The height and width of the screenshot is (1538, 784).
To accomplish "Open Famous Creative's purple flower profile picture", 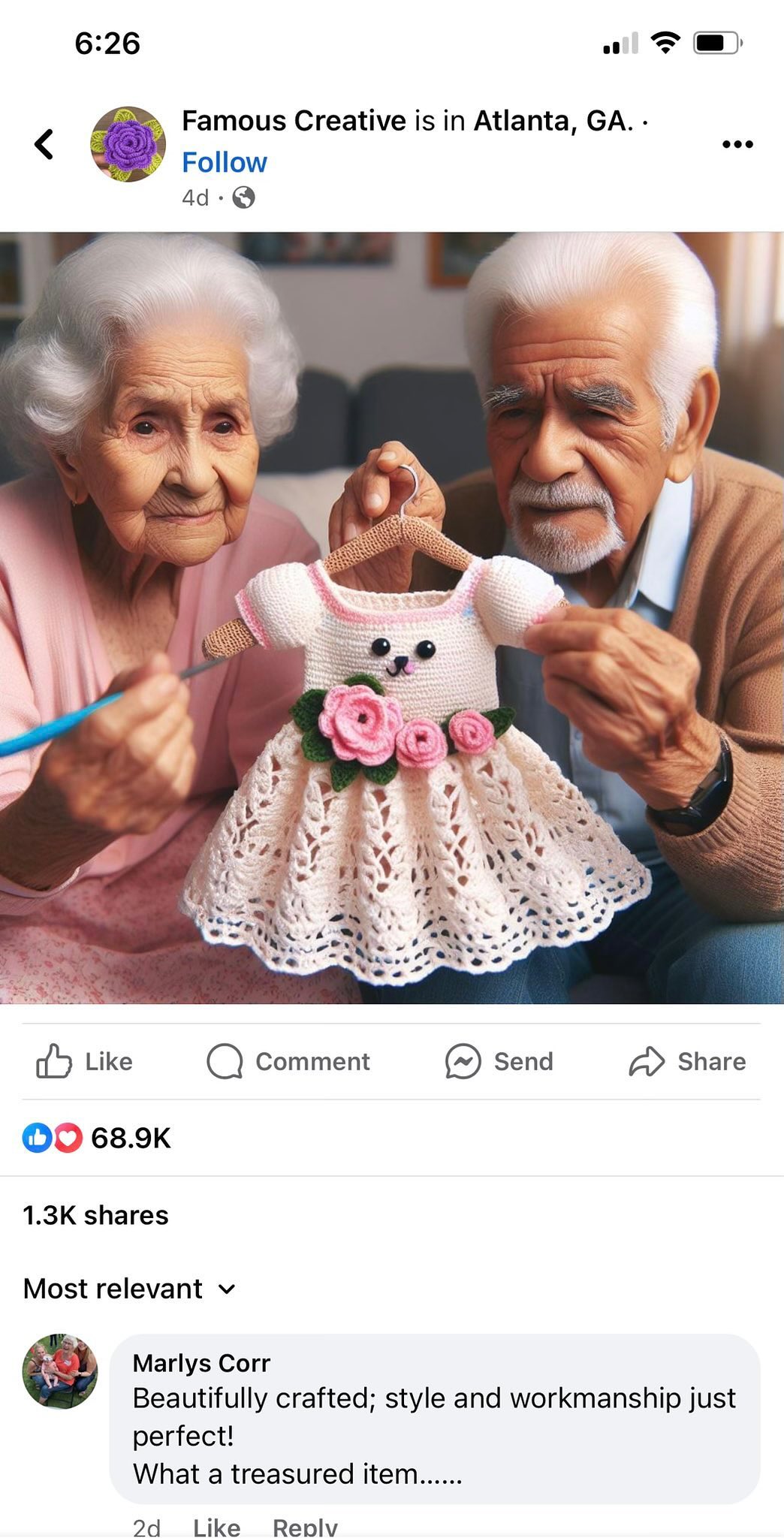I will [x=128, y=144].
